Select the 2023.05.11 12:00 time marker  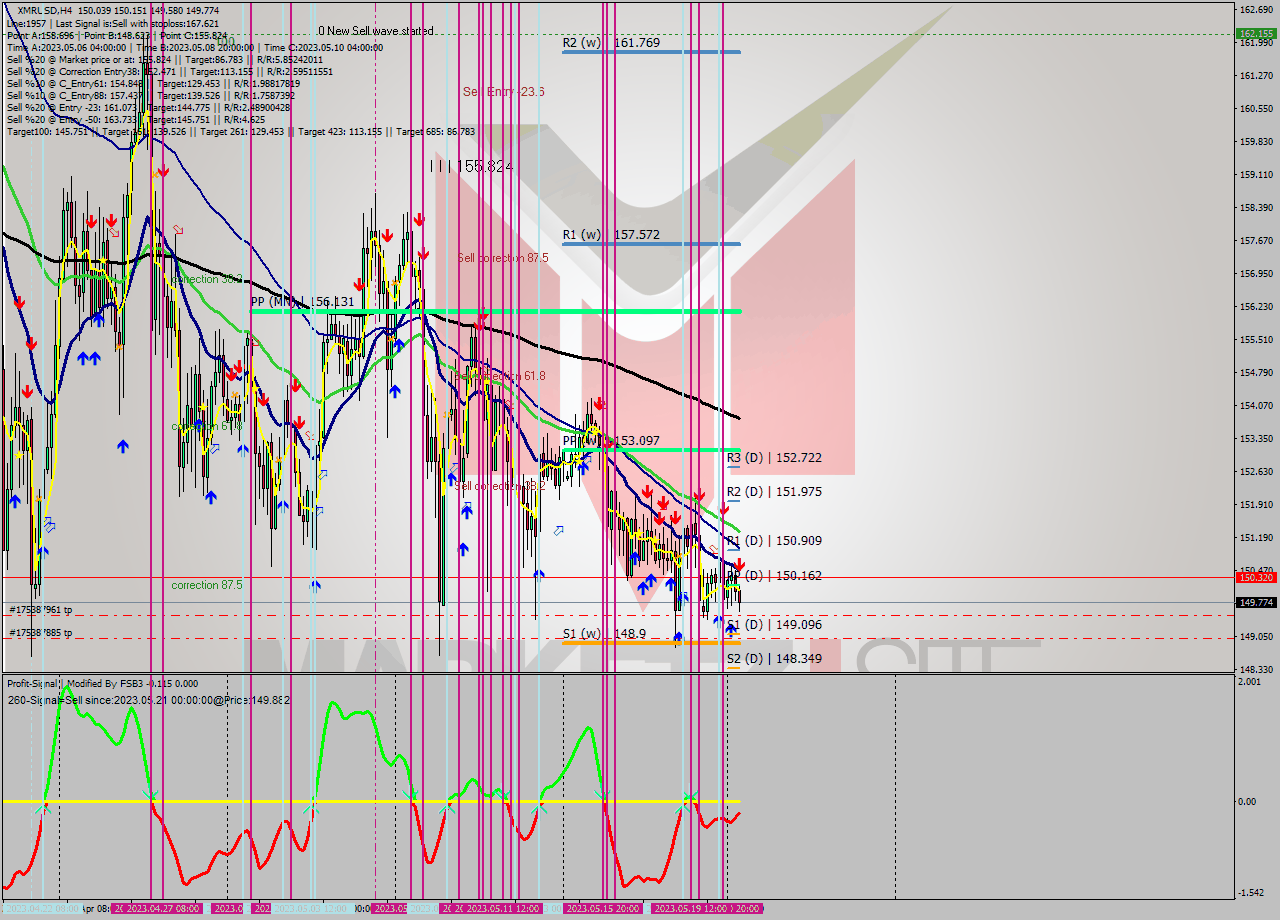[x=503, y=908]
